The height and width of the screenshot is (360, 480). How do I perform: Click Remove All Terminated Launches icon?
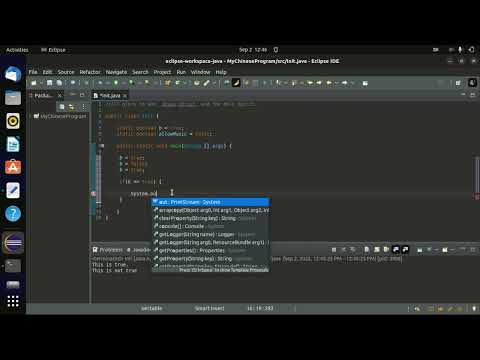click(353, 250)
